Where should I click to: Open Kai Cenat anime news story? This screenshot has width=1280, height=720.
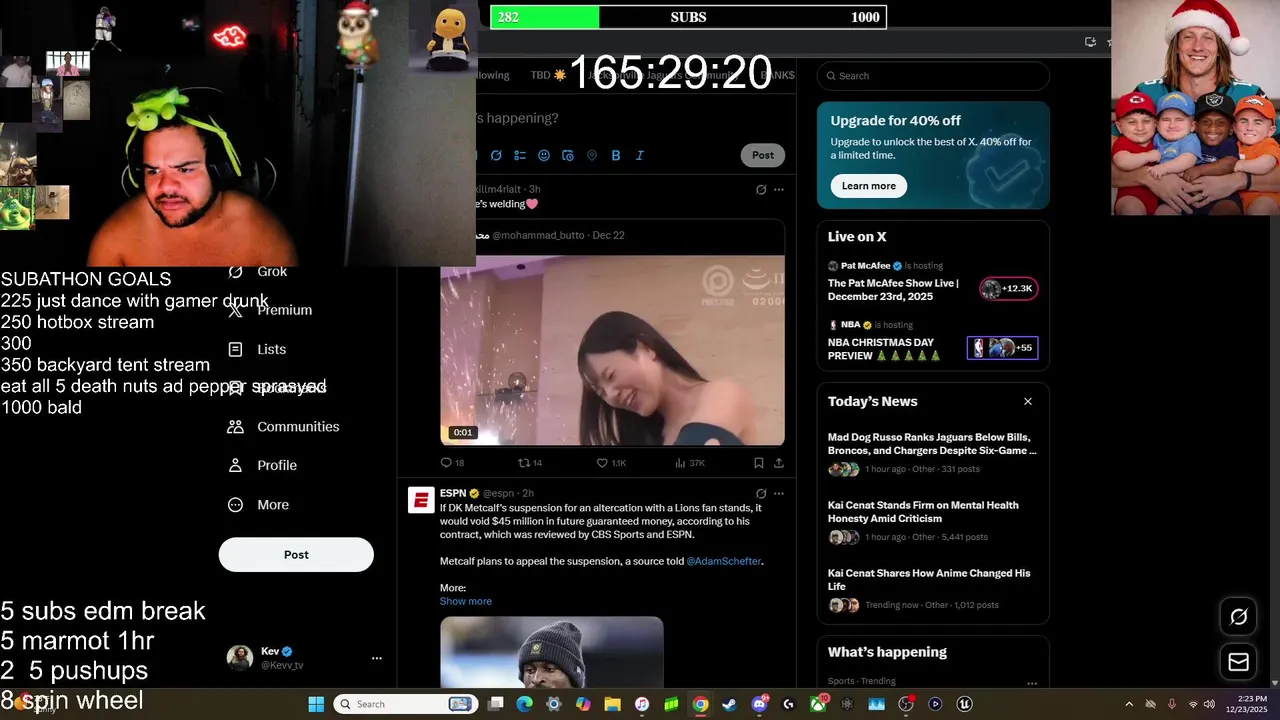coord(929,580)
